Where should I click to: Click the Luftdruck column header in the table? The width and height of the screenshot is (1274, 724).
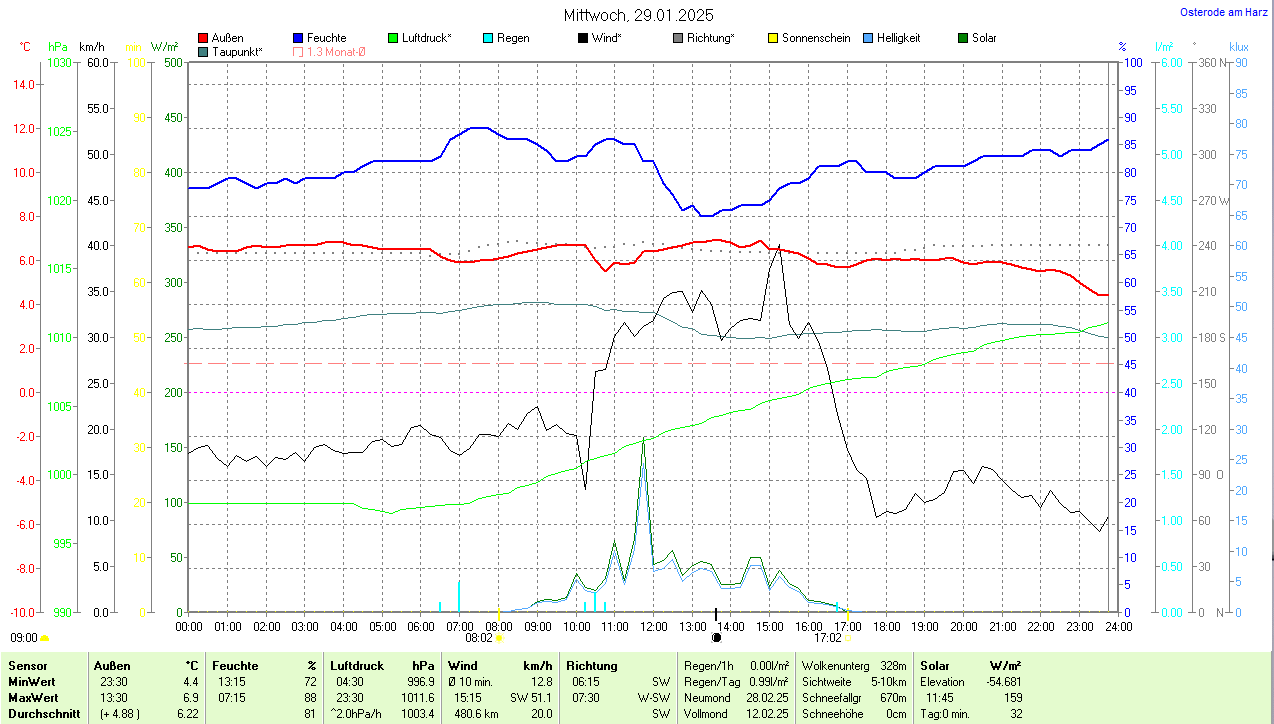pos(356,665)
